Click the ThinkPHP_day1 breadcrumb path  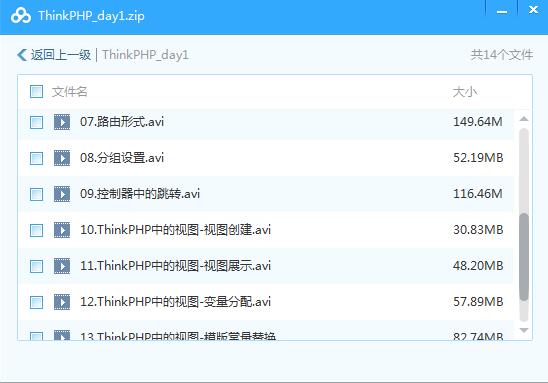145,55
